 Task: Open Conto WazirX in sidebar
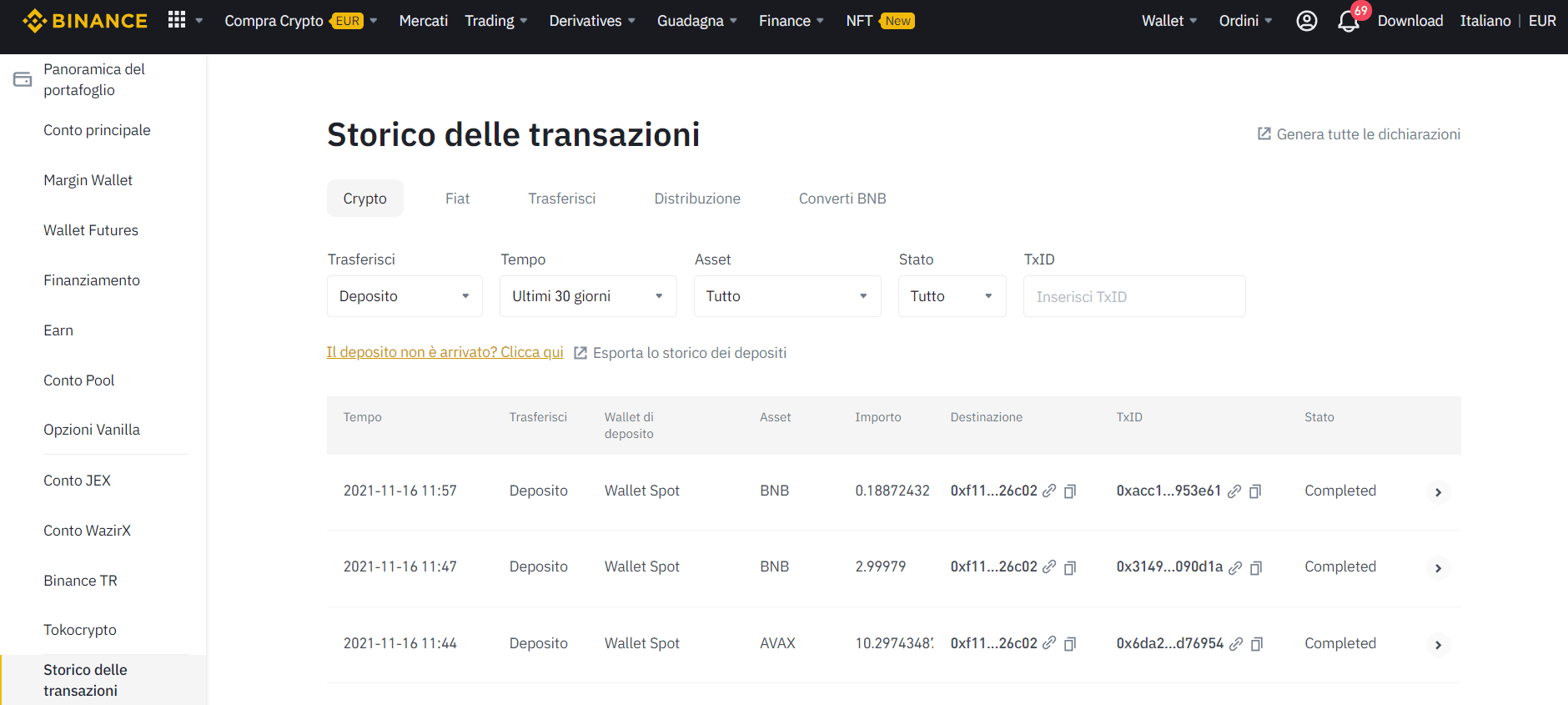(87, 531)
